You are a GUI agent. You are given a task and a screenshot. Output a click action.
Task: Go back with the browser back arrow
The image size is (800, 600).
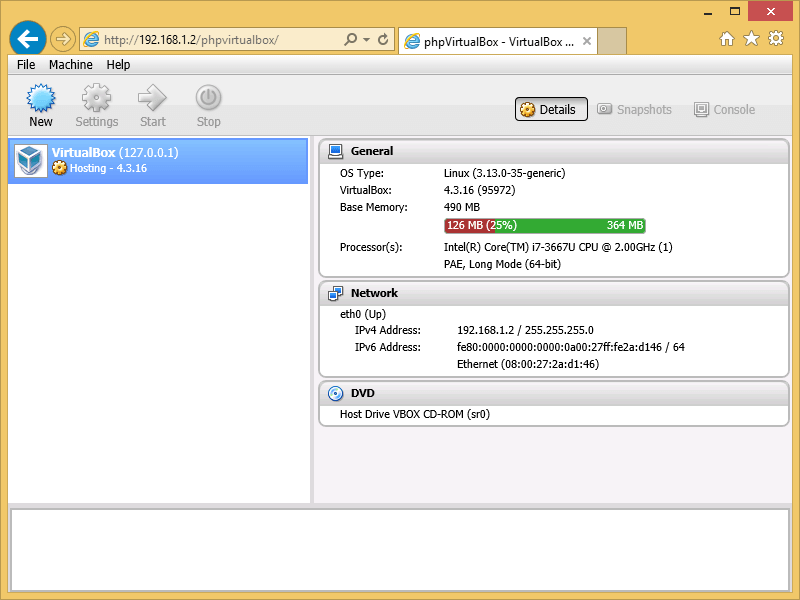point(28,38)
